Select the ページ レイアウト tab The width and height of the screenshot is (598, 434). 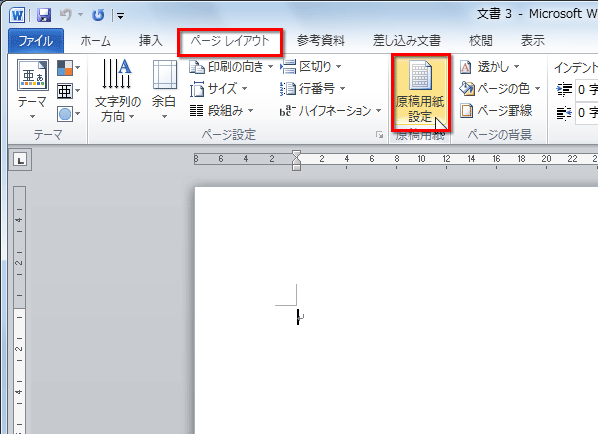click(x=230, y=41)
